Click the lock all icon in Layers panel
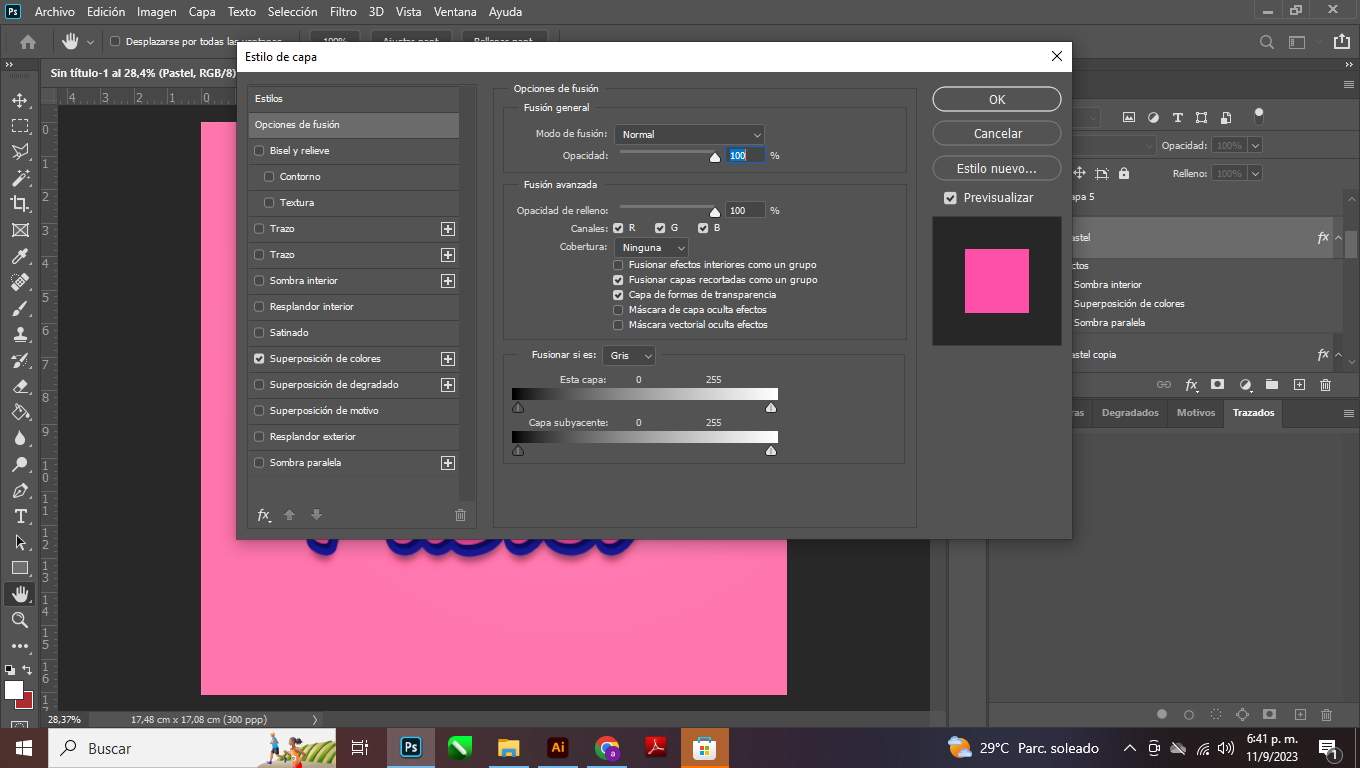The height and width of the screenshot is (768, 1360). (1124, 173)
